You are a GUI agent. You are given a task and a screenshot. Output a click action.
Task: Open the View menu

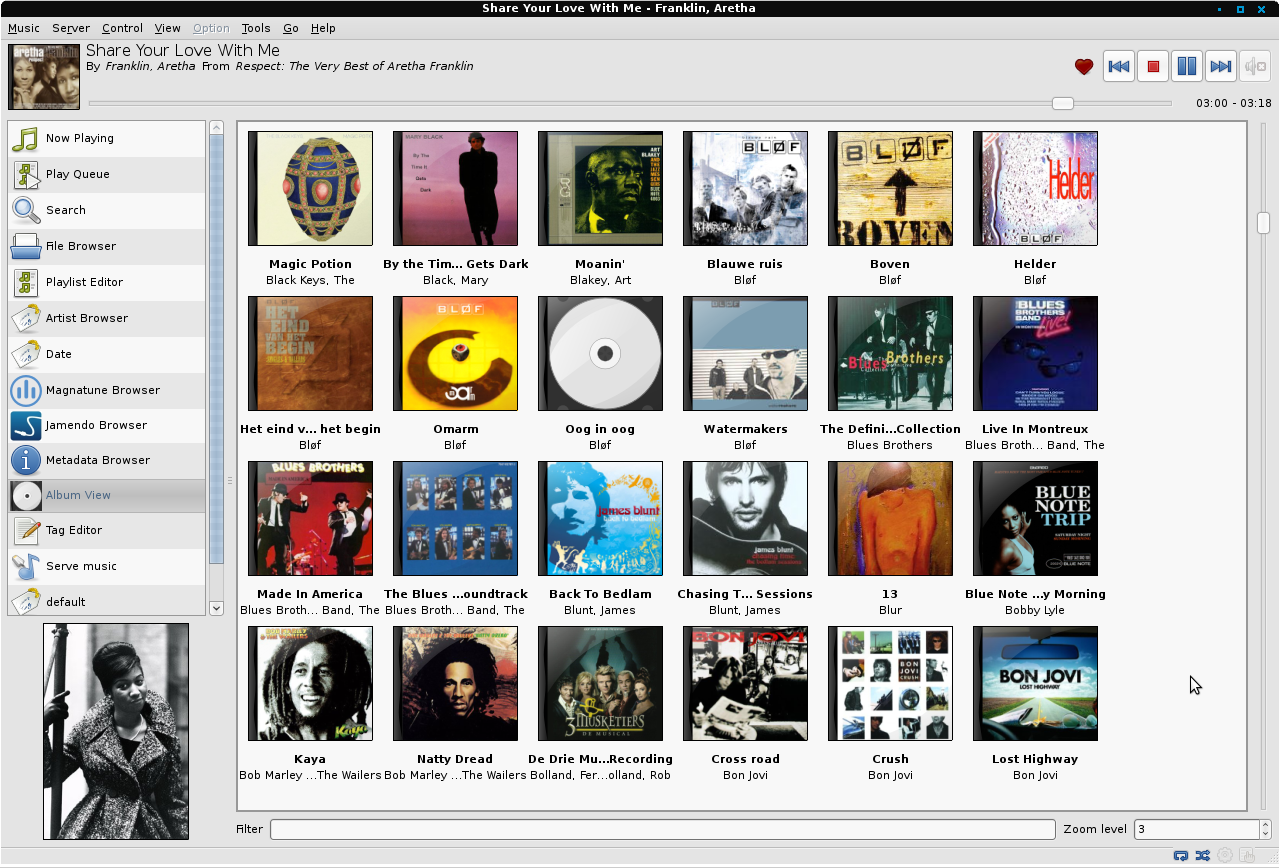tap(168, 28)
